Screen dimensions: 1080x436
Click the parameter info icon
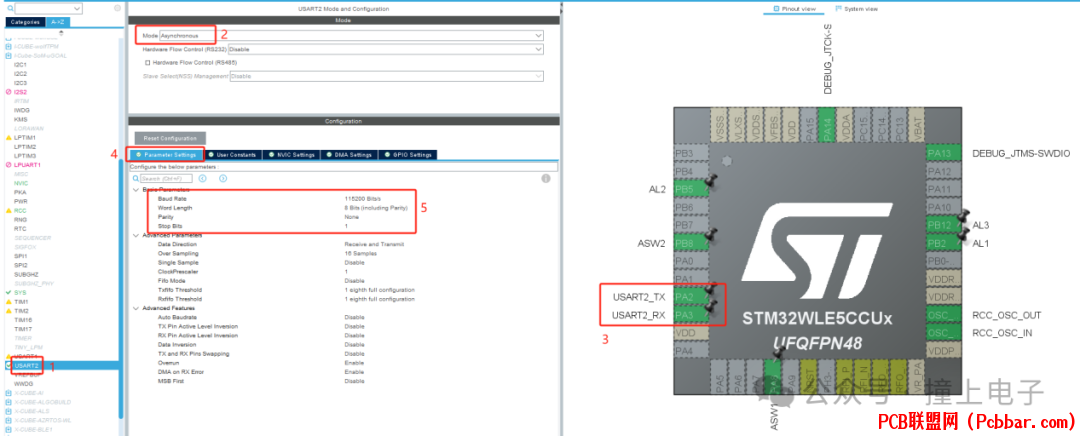[546, 178]
